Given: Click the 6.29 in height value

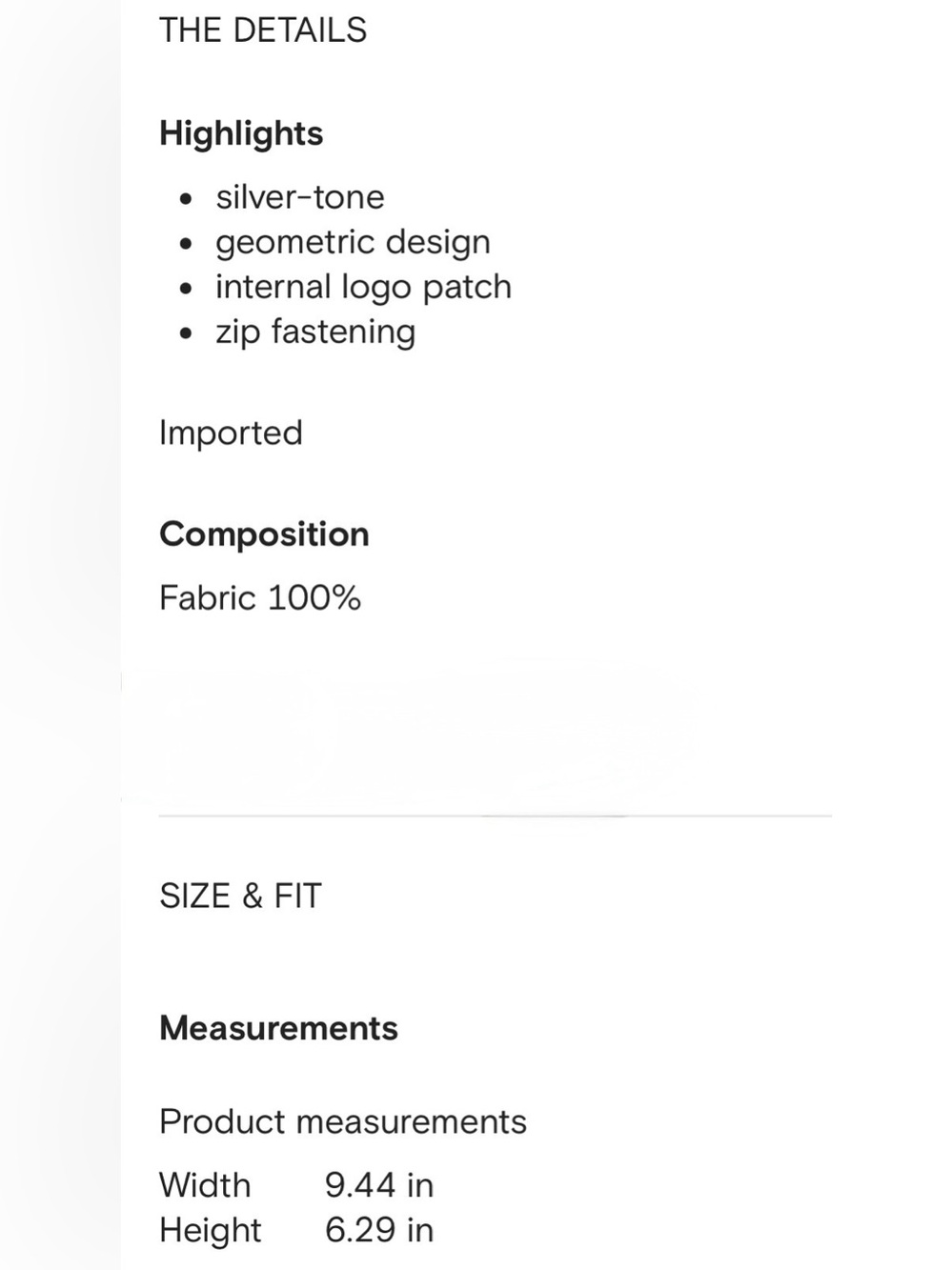Looking at the screenshot, I should [379, 1230].
